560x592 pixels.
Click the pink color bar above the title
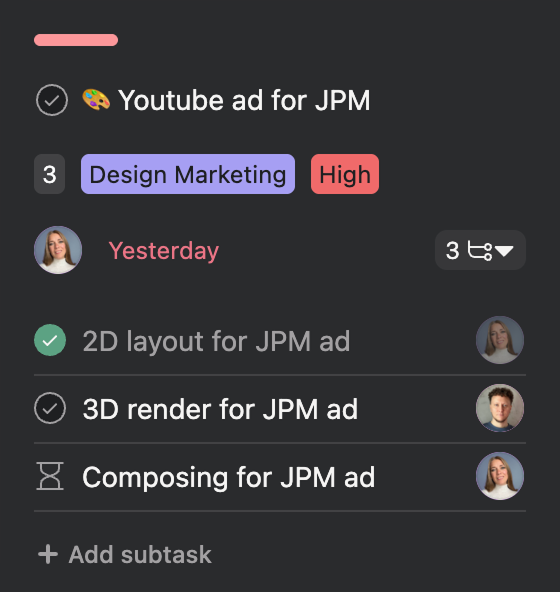(x=76, y=40)
